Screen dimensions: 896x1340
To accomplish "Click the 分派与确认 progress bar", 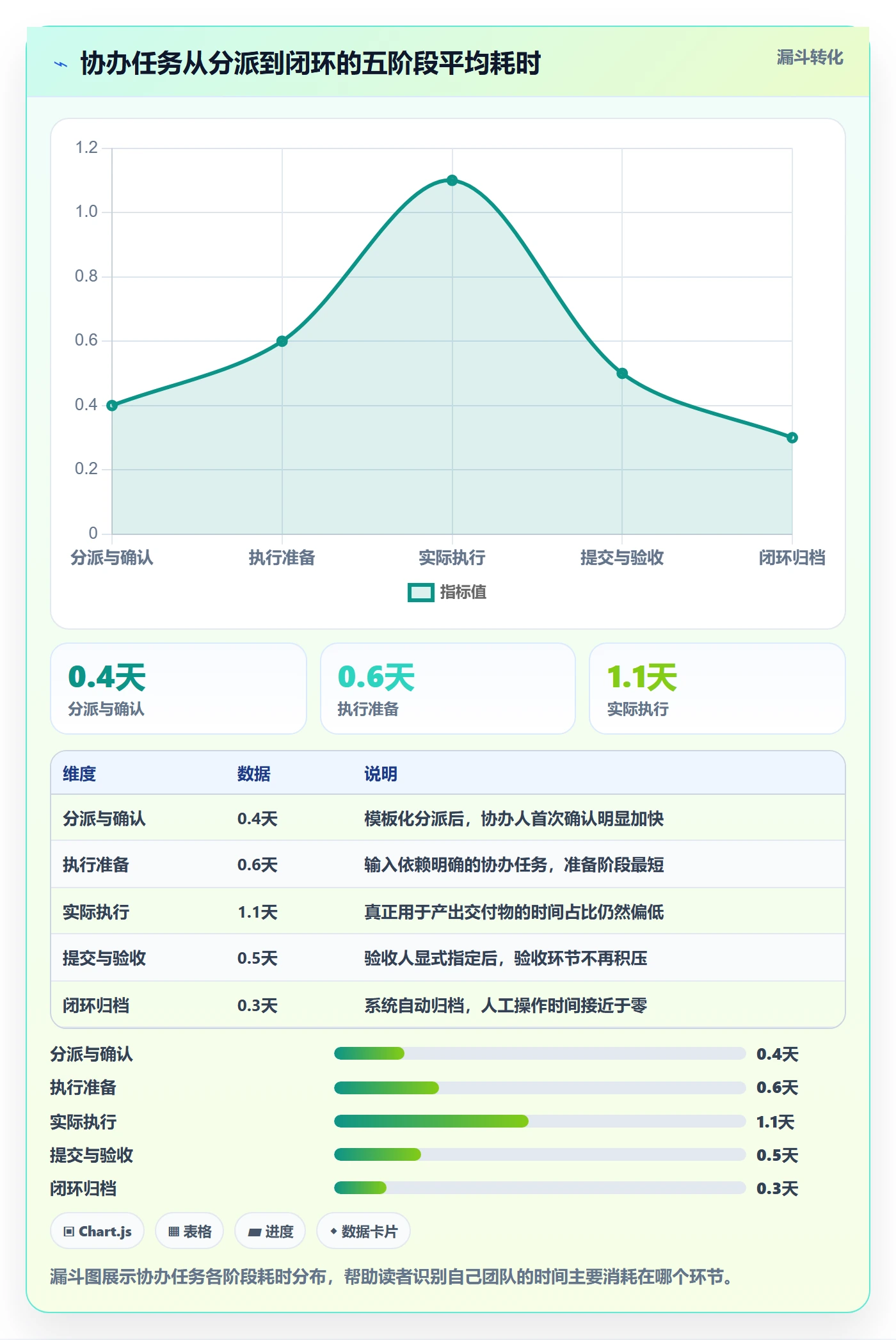I will pos(540,1053).
